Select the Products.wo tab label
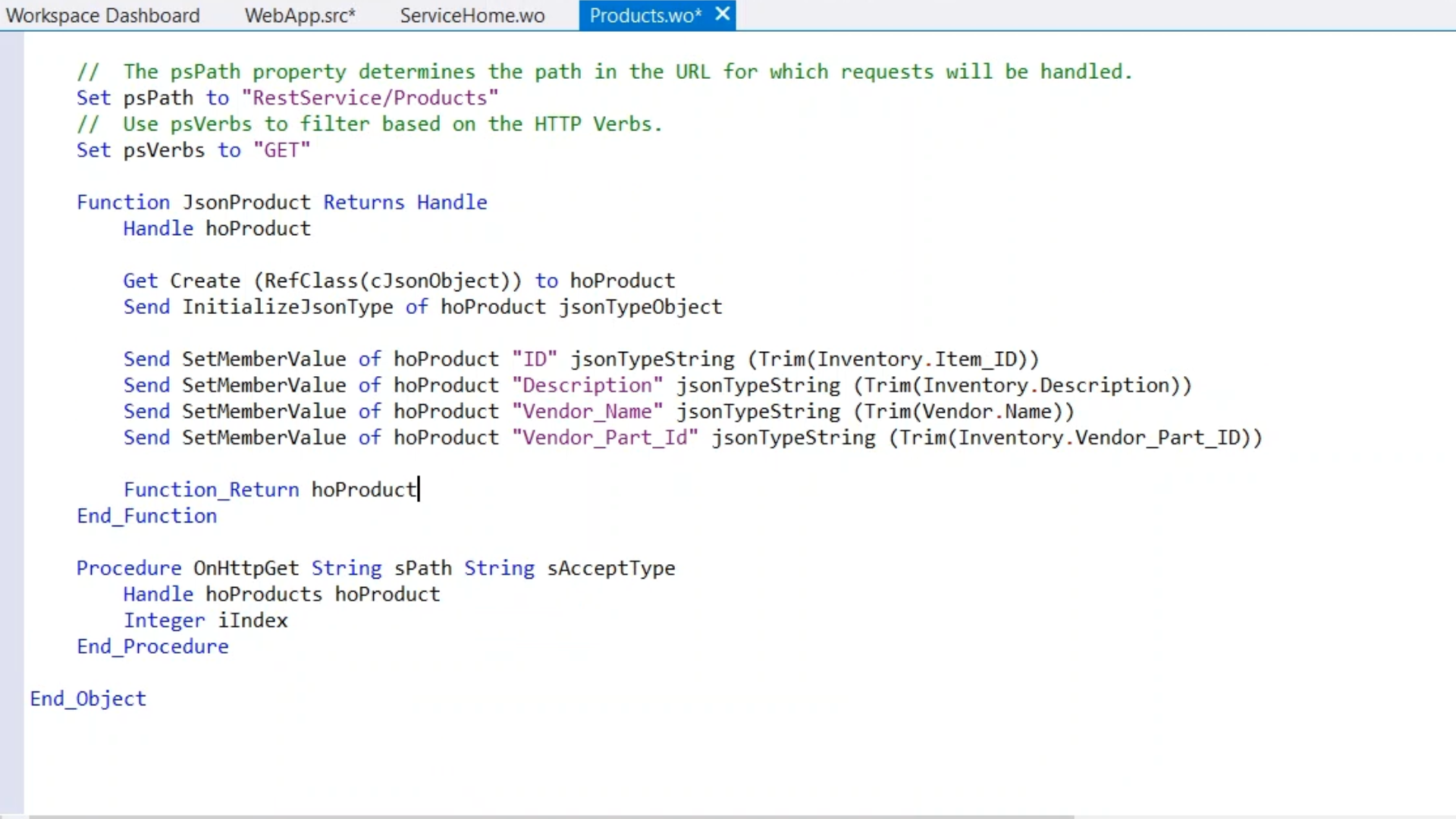Screen dimensions: 1456x819 645,16
